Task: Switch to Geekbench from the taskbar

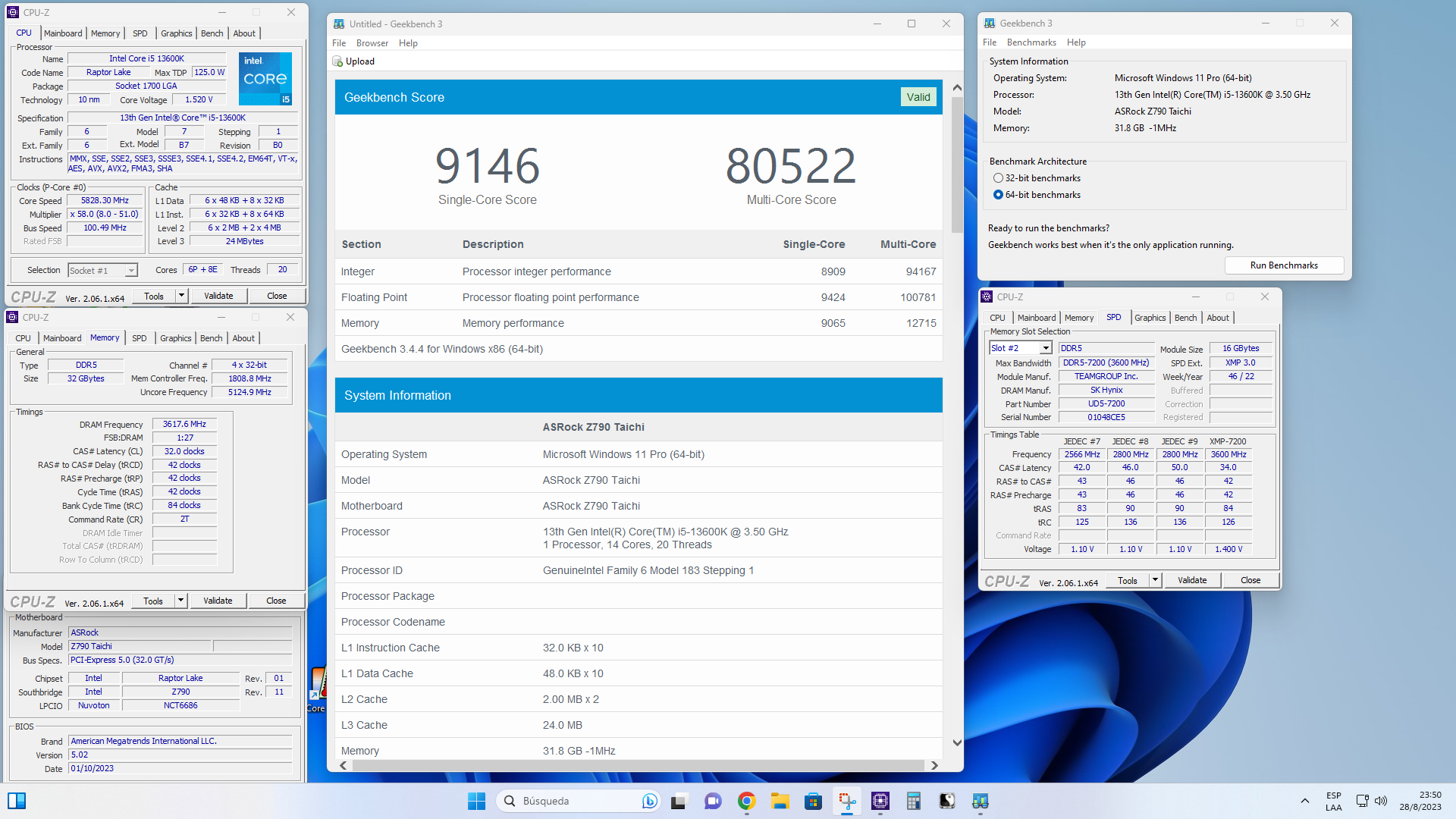Action: pyautogui.click(x=980, y=801)
